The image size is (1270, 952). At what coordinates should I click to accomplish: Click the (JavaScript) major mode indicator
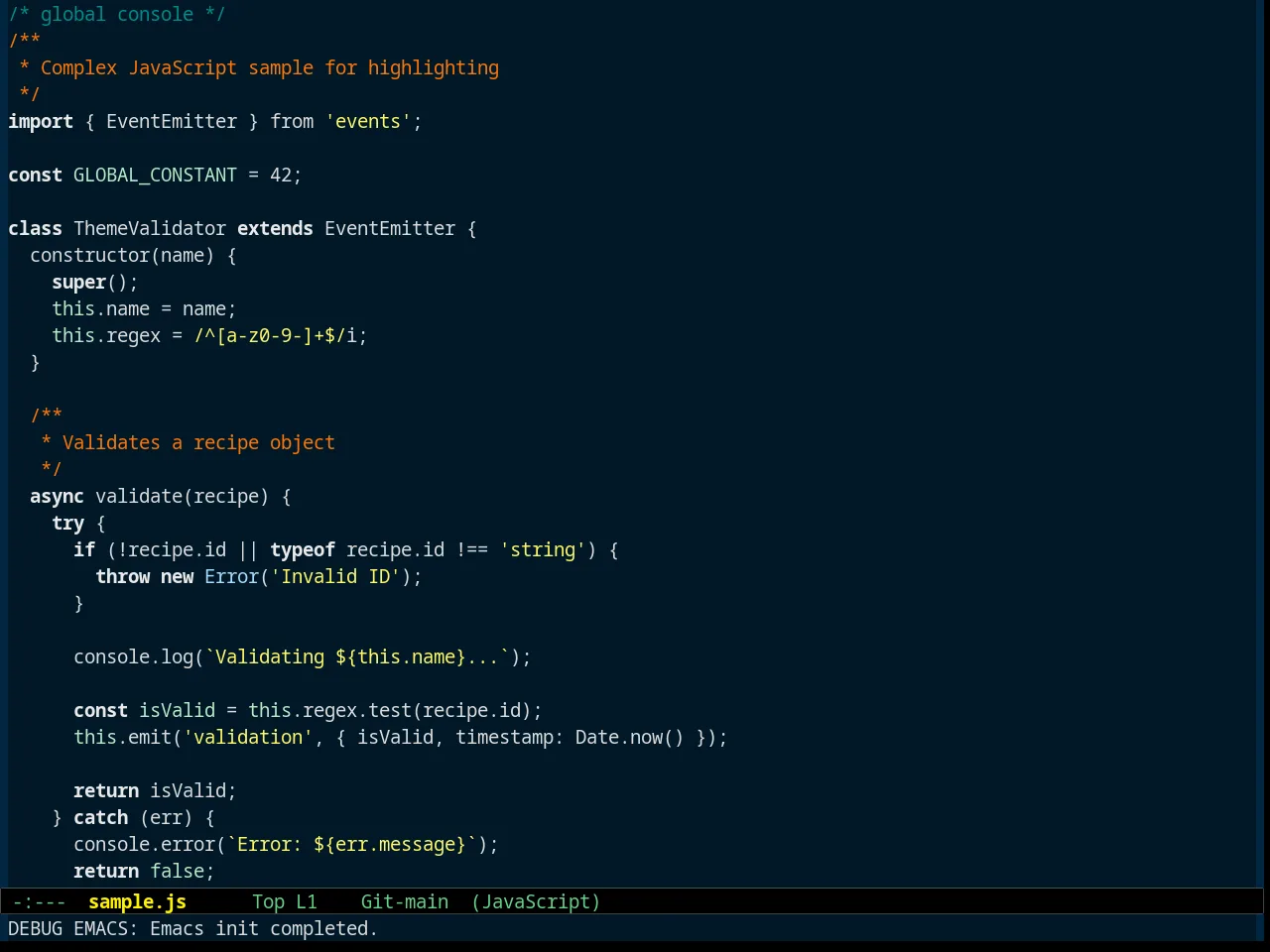(536, 901)
